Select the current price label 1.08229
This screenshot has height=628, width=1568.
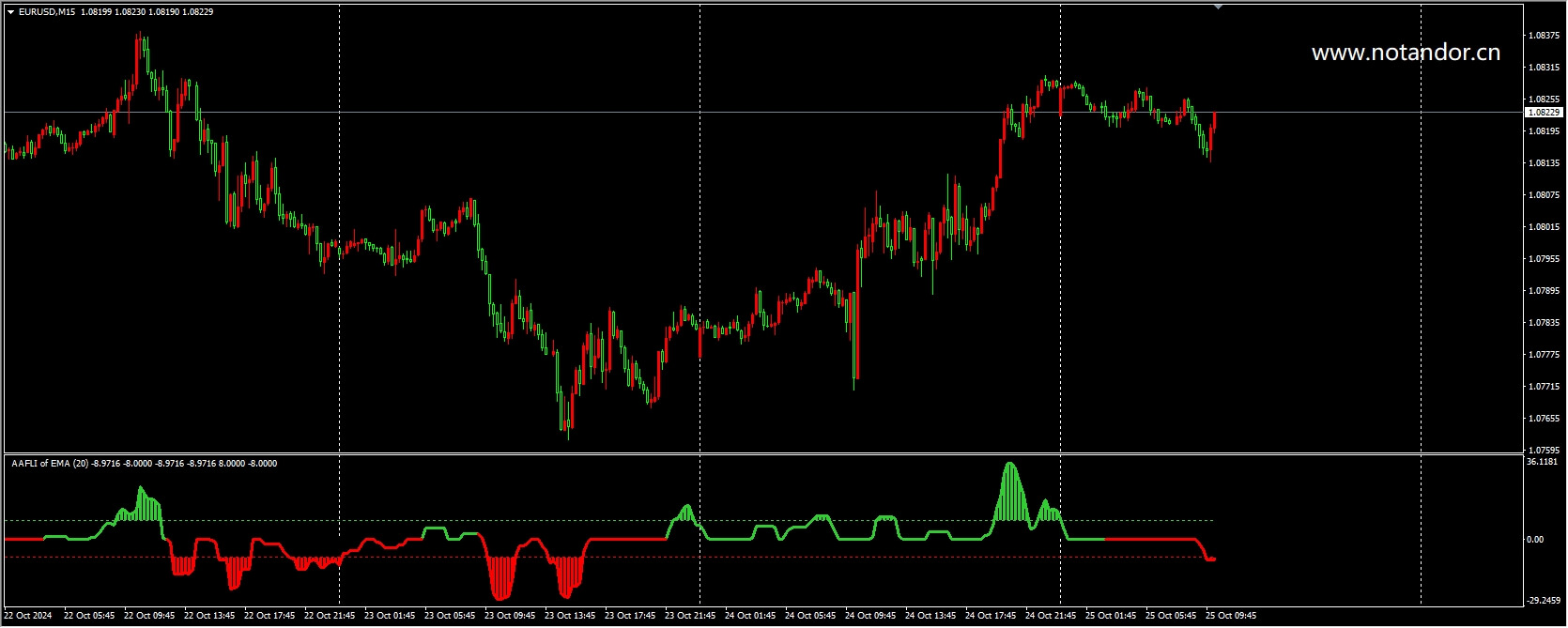point(1544,113)
